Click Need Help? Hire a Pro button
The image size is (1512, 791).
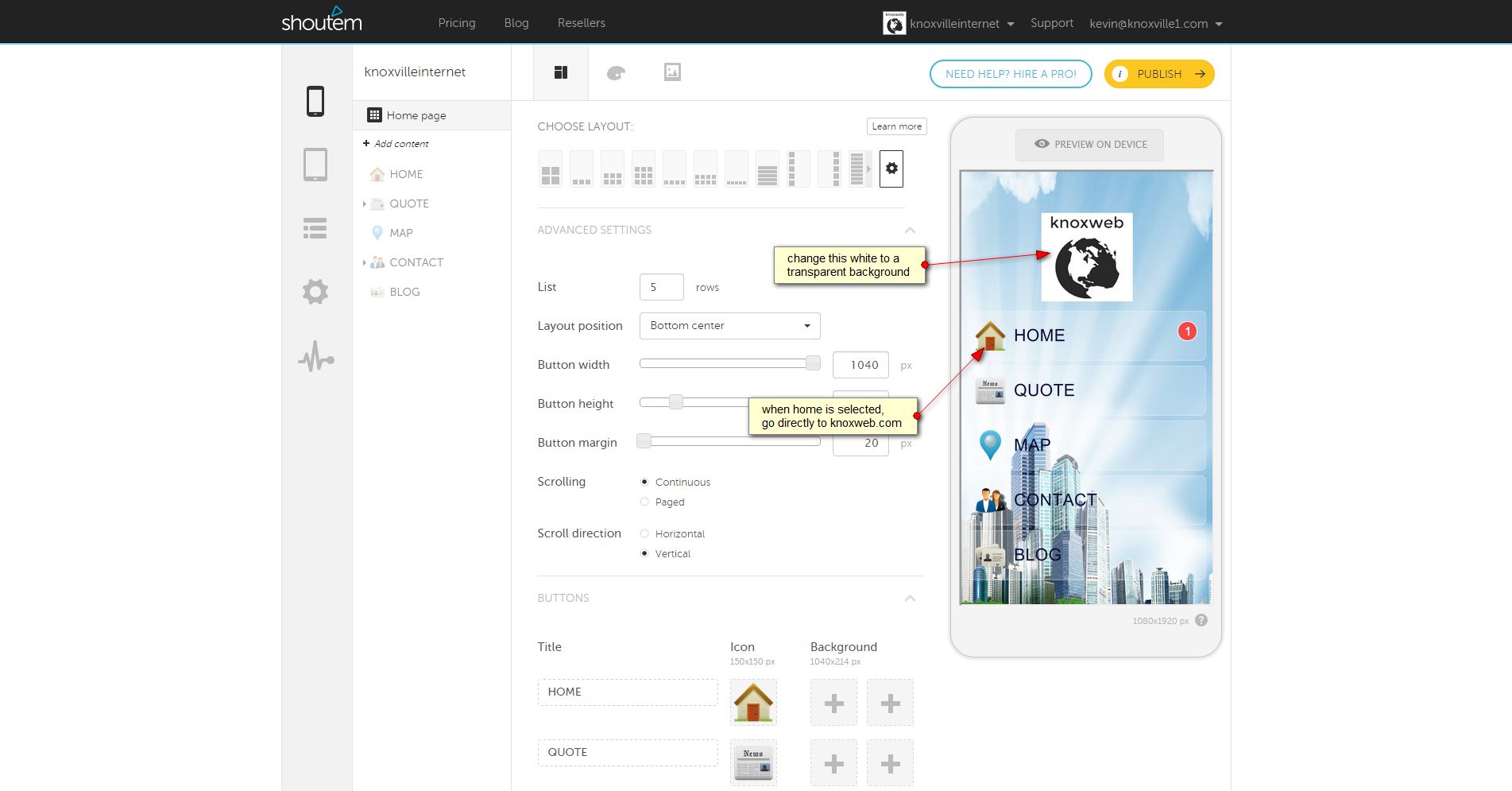[1011, 74]
